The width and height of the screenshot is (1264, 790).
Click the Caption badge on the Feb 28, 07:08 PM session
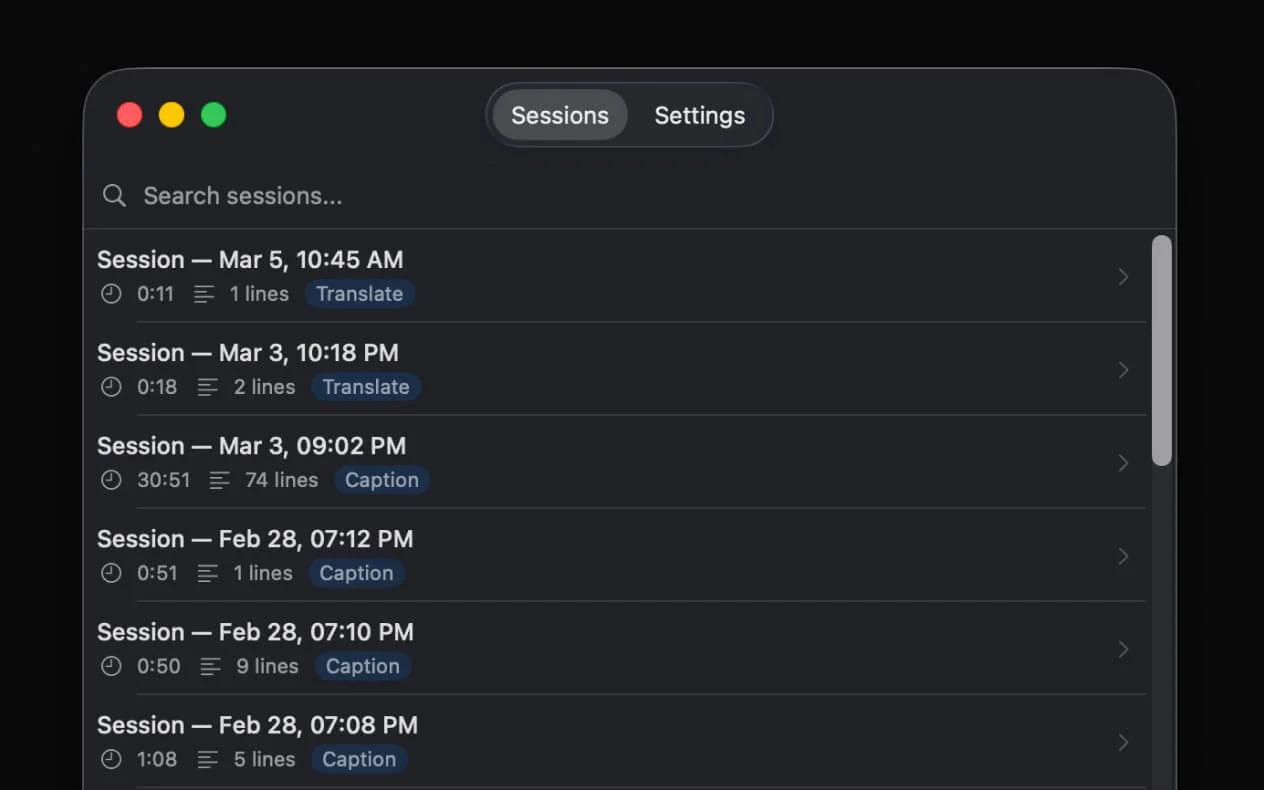click(358, 759)
